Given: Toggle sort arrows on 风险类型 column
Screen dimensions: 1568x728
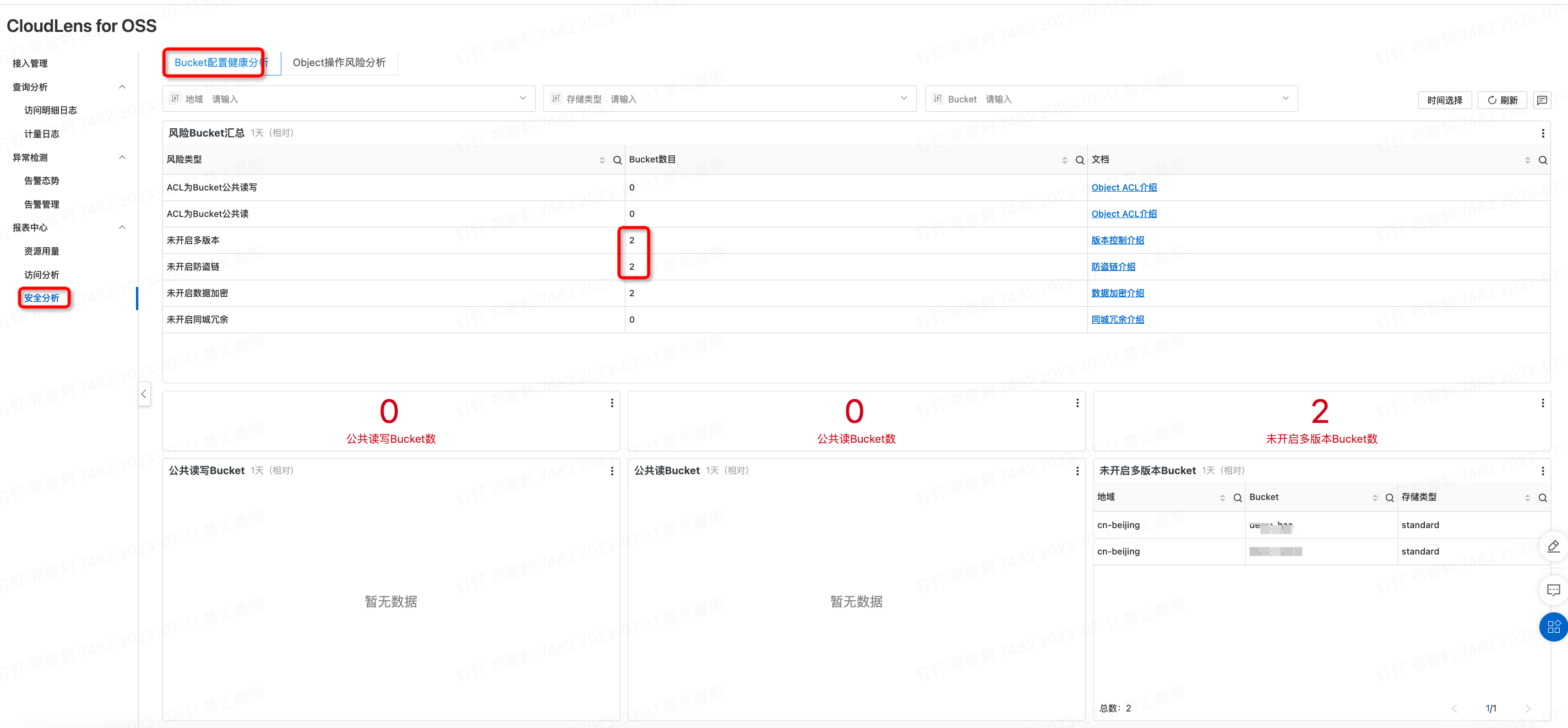Looking at the screenshot, I should pyautogui.click(x=602, y=160).
